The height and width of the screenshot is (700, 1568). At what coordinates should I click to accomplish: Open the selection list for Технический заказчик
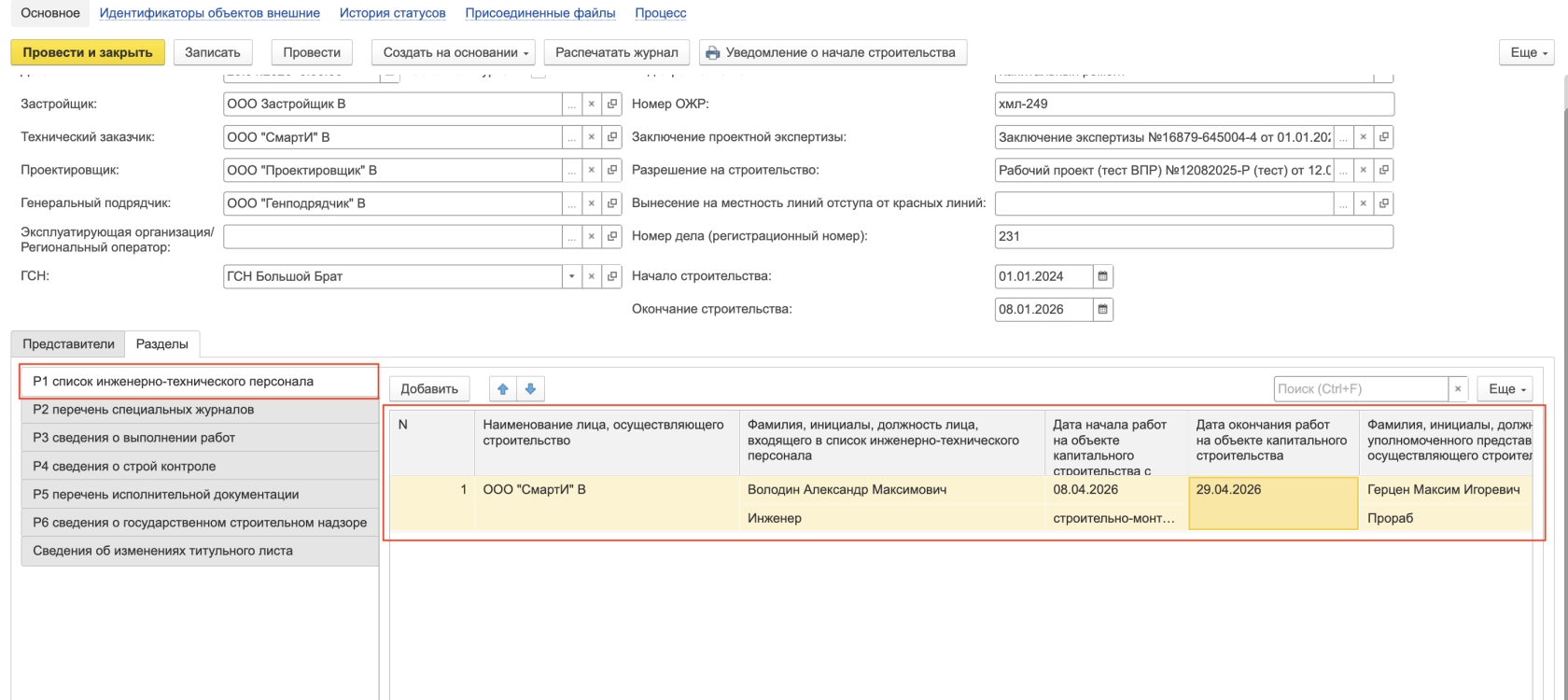click(x=572, y=137)
